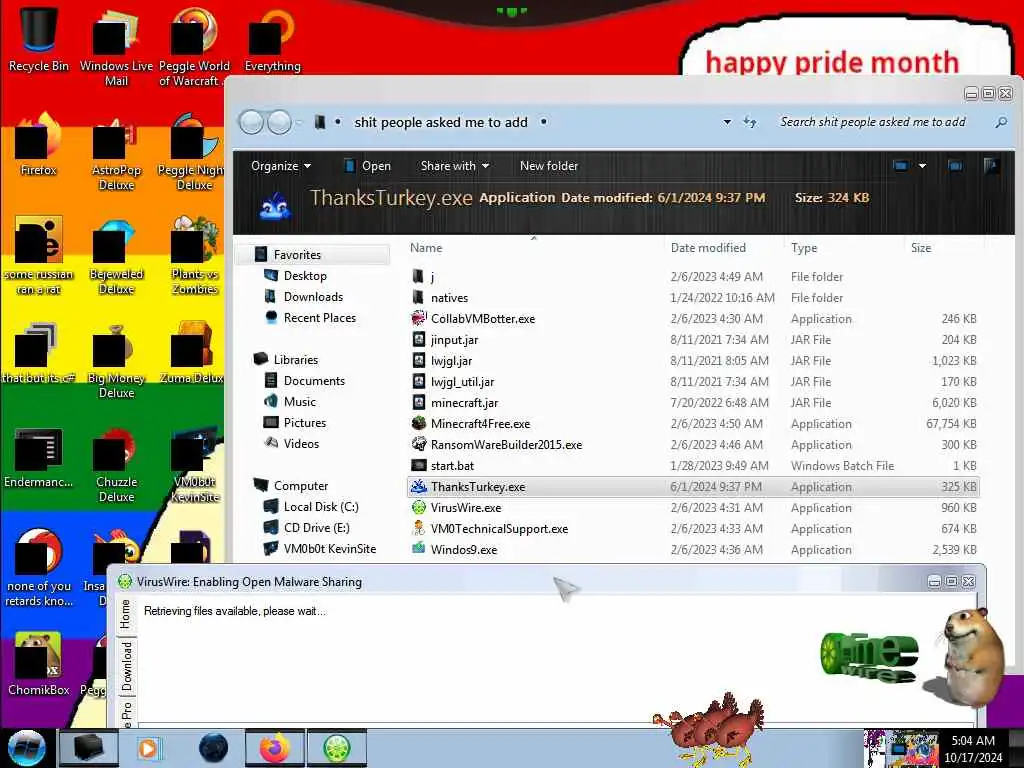Select Recent Places in navigation pane

coord(310,317)
